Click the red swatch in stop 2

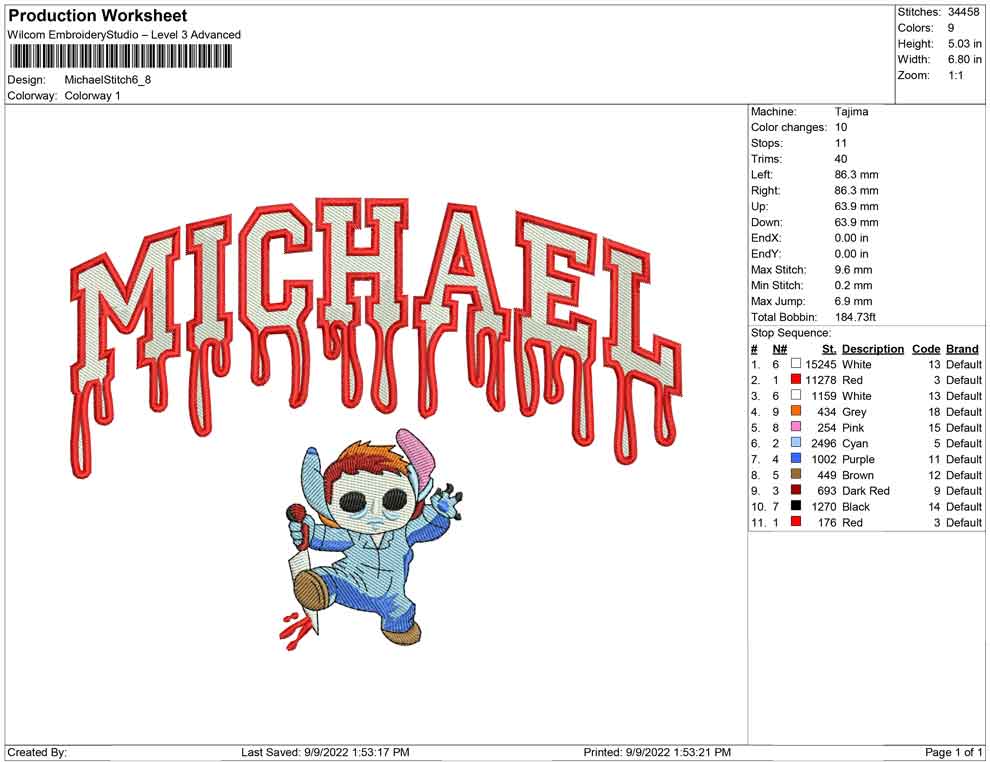(796, 379)
